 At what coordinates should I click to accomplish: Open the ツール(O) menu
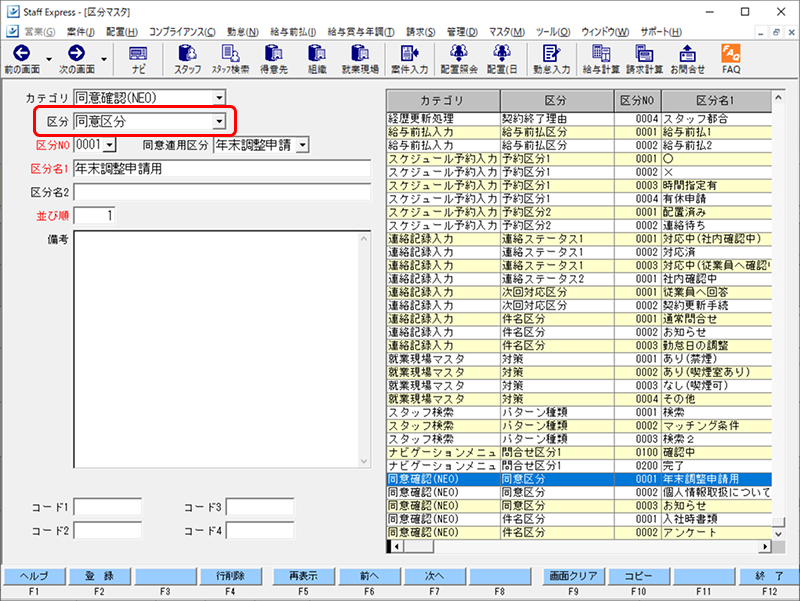pos(553,32)
